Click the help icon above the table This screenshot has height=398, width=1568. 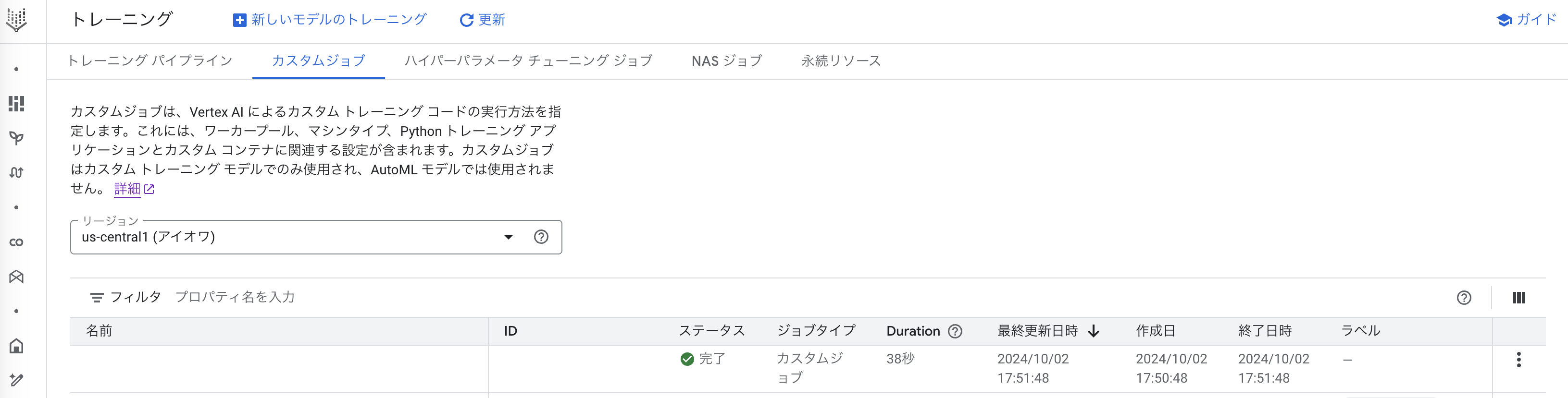(x=1465, y=298)
